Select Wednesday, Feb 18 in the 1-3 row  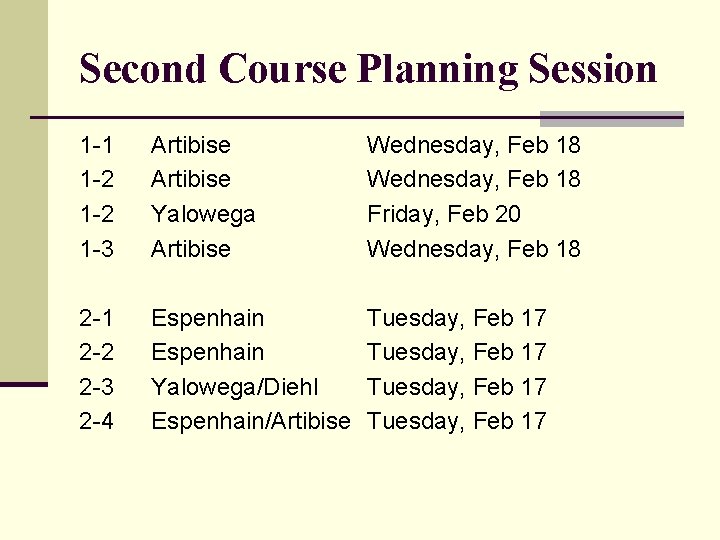coord(473,249)
